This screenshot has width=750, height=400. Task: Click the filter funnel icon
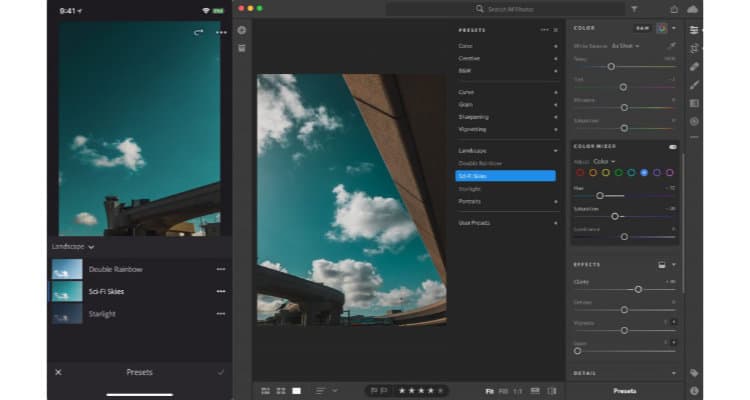click(634, 9)
